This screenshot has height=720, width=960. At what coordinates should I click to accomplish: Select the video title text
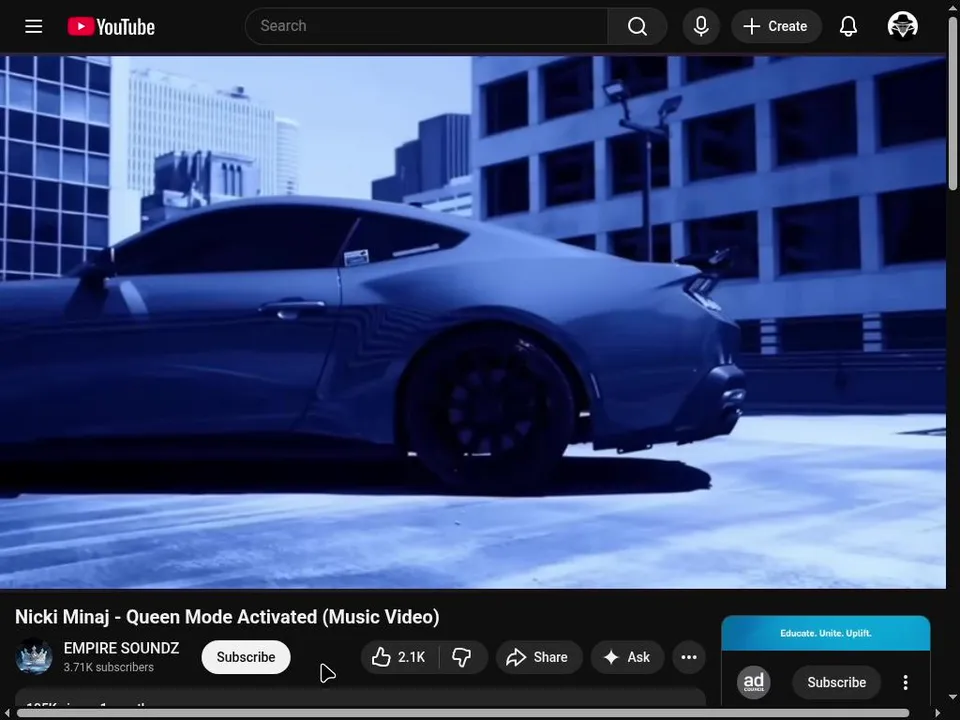click(x=227, y=617)
